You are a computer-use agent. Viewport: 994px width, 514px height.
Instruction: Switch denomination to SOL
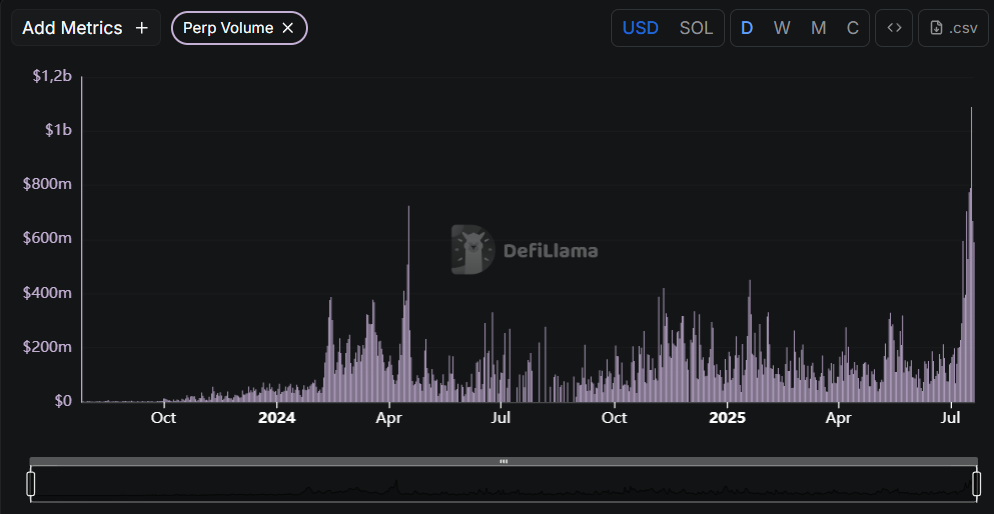(x=696, y=28)
